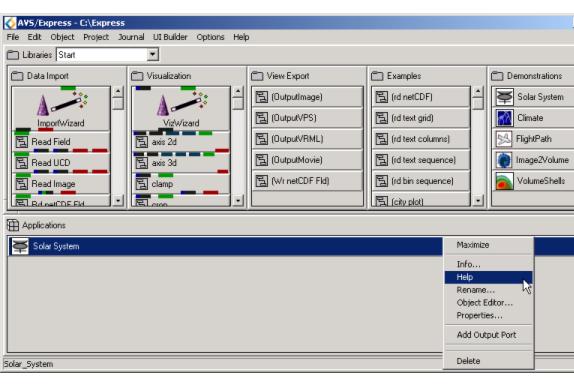574x386 pixels.
Task: Click the FlightPath airplane icon
Action: [x=504, y=139]
